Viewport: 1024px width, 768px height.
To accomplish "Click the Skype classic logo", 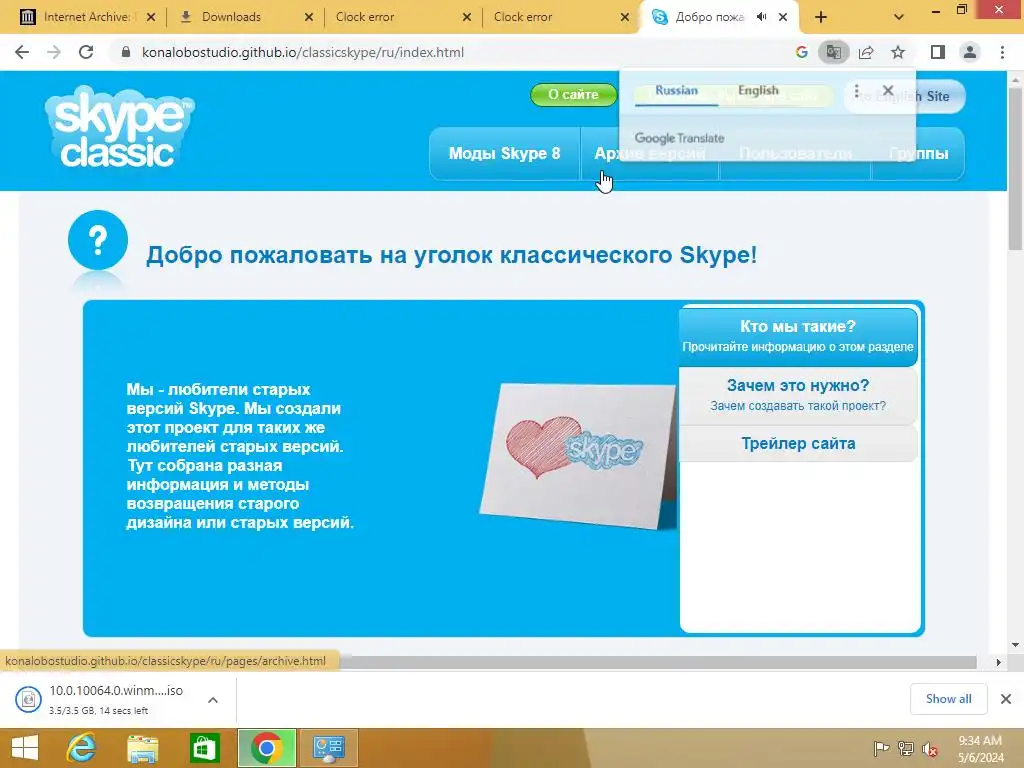I will tap(120, 127).
